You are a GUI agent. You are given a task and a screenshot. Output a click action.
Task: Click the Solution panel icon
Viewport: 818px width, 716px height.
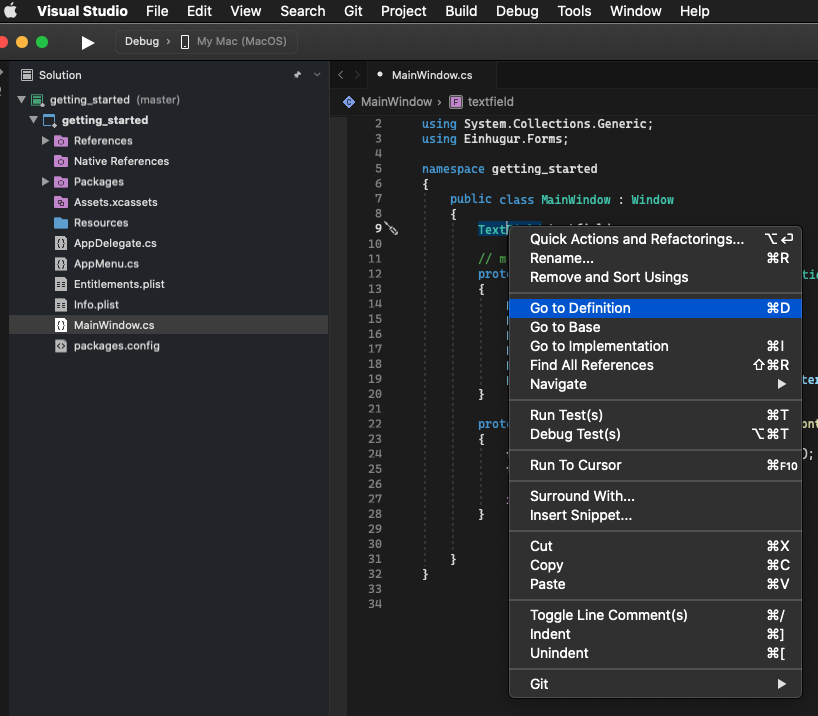pyautogui.click(x=27, y=75)
